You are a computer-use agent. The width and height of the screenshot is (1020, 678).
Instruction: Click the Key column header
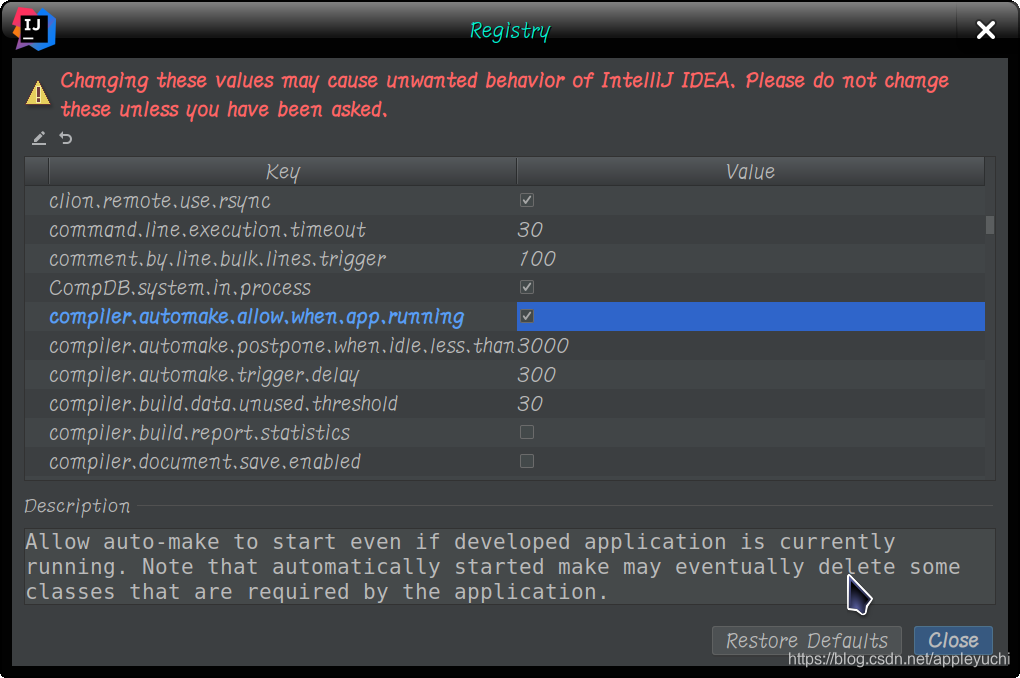(x=283, y=171)
